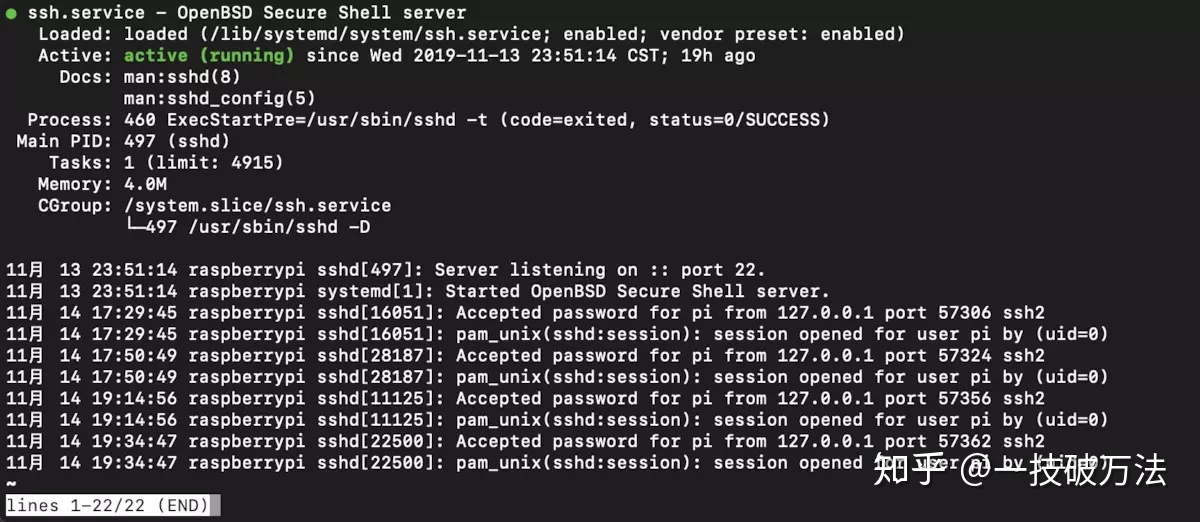
Task: Click the Main PID 497 (sshd) line
Action: point(123,141)
